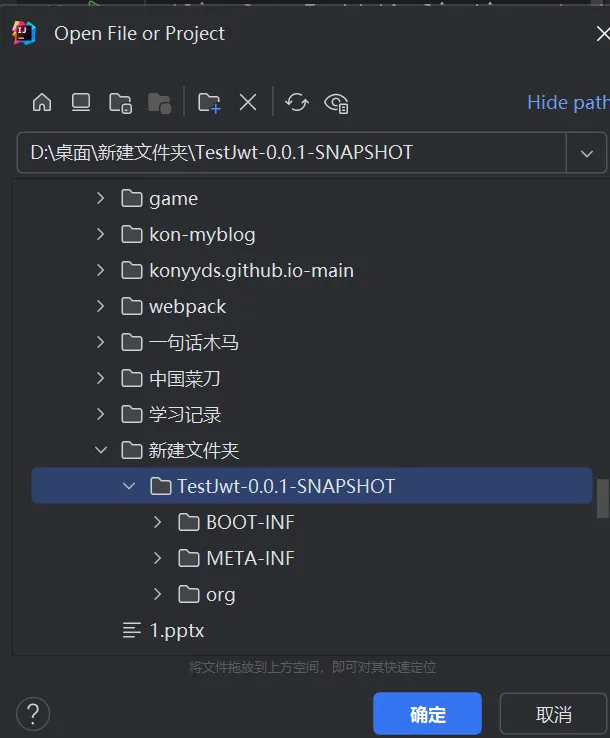Collapse the 新建文件夹 folder node
The width and height of the screenshot is (610, 738).
coord(100,450)
